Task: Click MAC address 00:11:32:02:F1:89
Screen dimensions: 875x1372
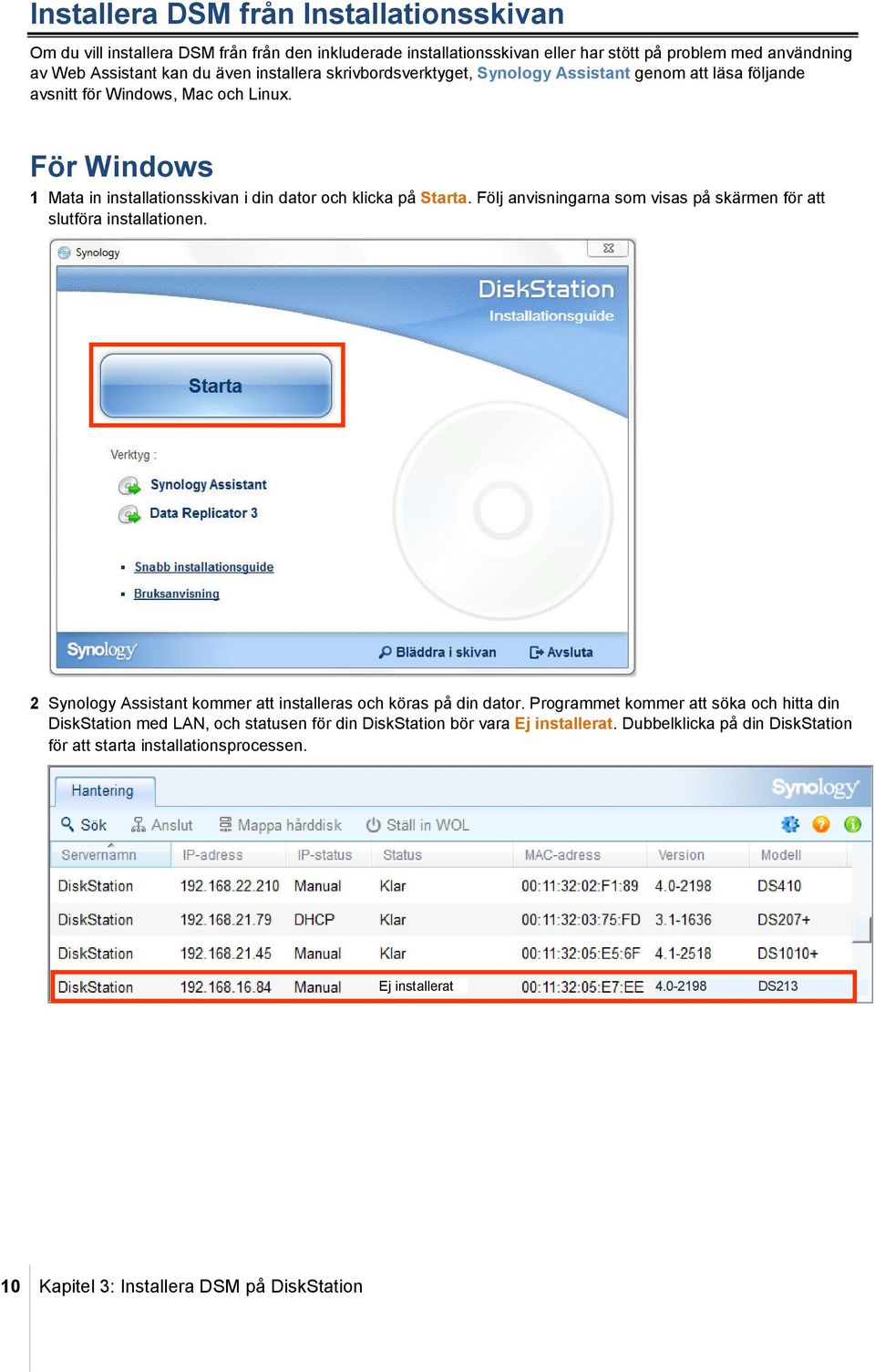Action: (x=580, y=886)
